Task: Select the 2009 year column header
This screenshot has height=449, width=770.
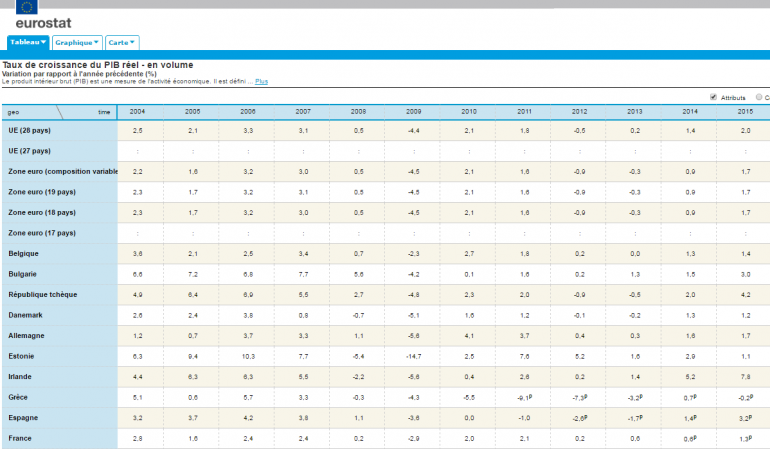Action: 414,112
